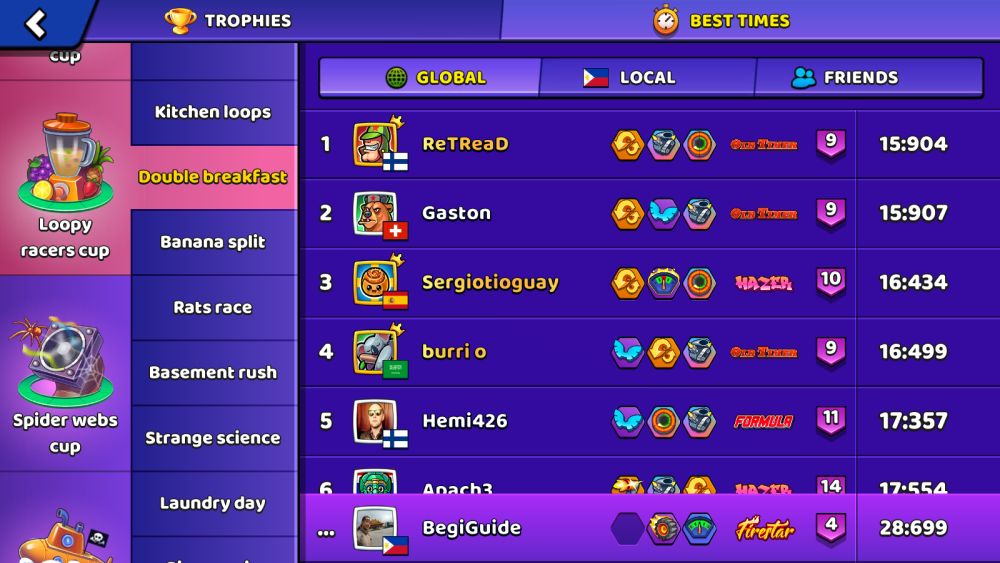1000x563 pixels.
Task: Select the Banana split track
Action: pyautogui.click(x=214, y=242)
